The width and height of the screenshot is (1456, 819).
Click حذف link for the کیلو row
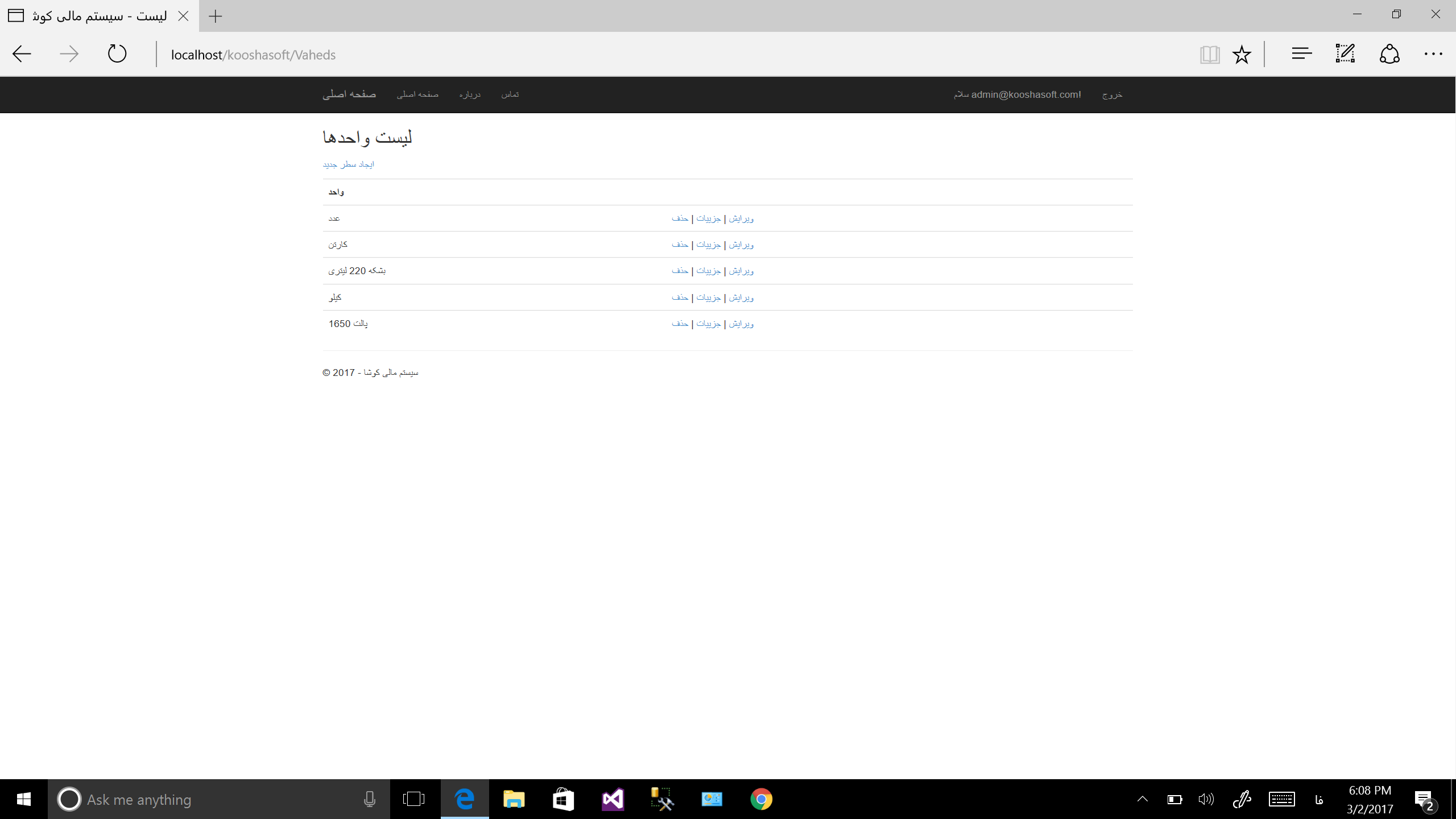click(680, 297)
